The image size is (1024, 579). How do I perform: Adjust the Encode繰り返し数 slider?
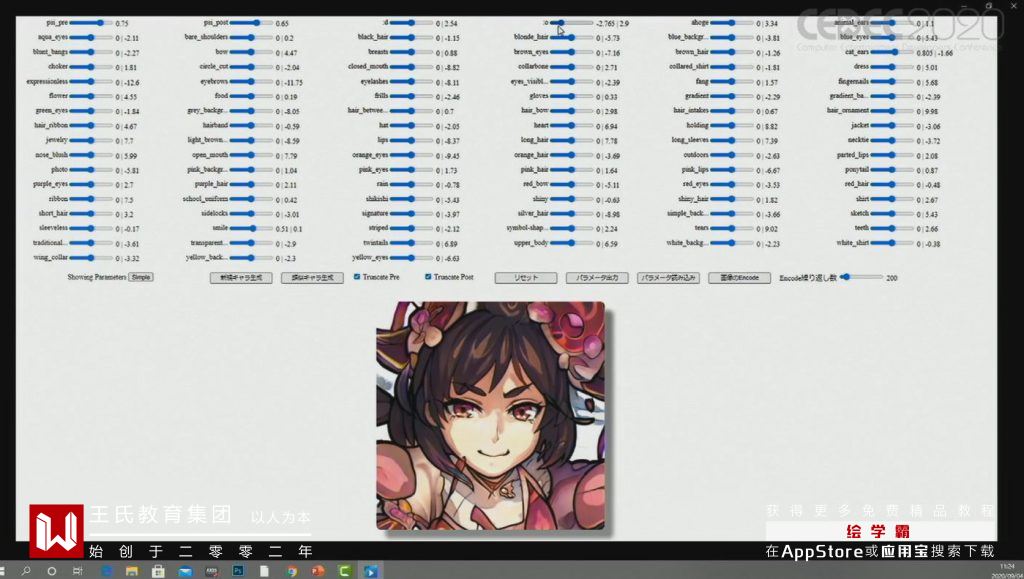tap(861, 277)
